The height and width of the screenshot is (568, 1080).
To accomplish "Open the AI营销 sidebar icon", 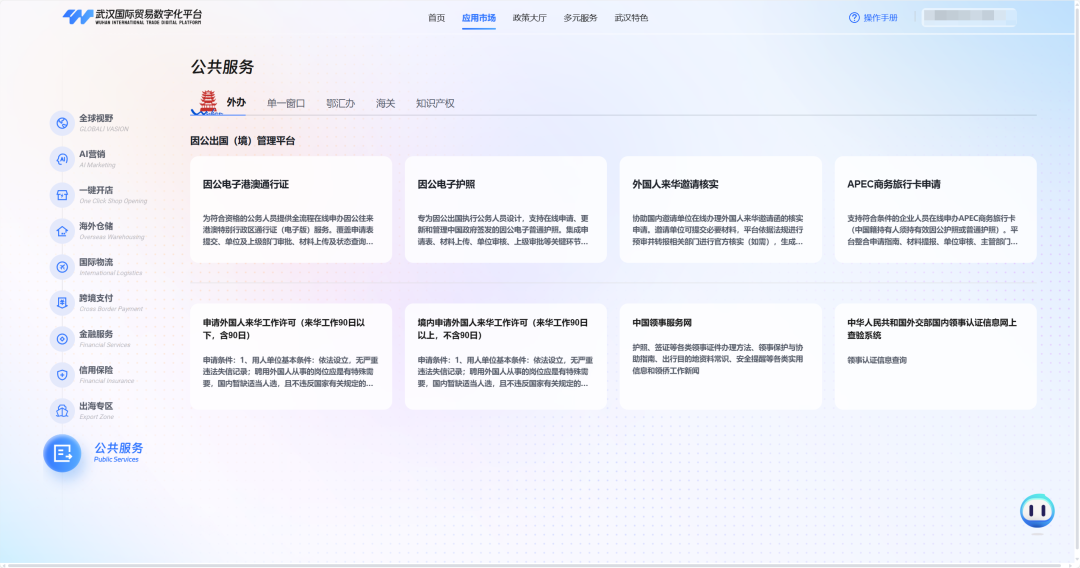I will coord(62,159).
